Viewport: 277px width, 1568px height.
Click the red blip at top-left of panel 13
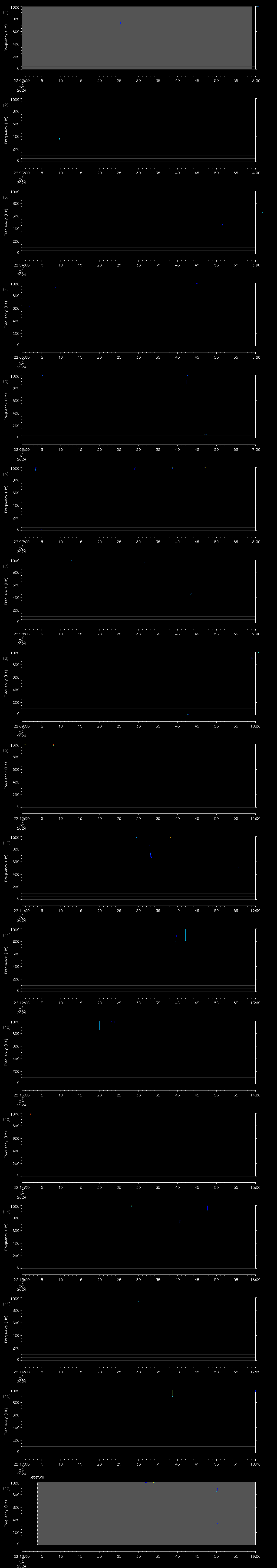pos(31,1114)
